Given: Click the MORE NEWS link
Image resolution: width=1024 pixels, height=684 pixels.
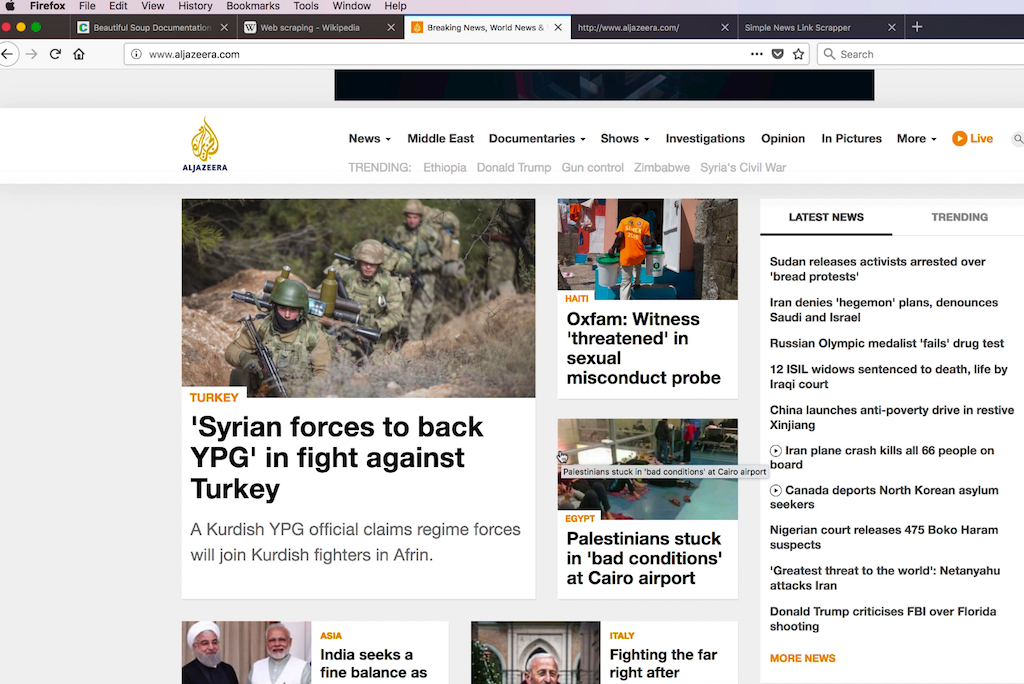Looking at the screenshot, I should click(x=802, y=658).
